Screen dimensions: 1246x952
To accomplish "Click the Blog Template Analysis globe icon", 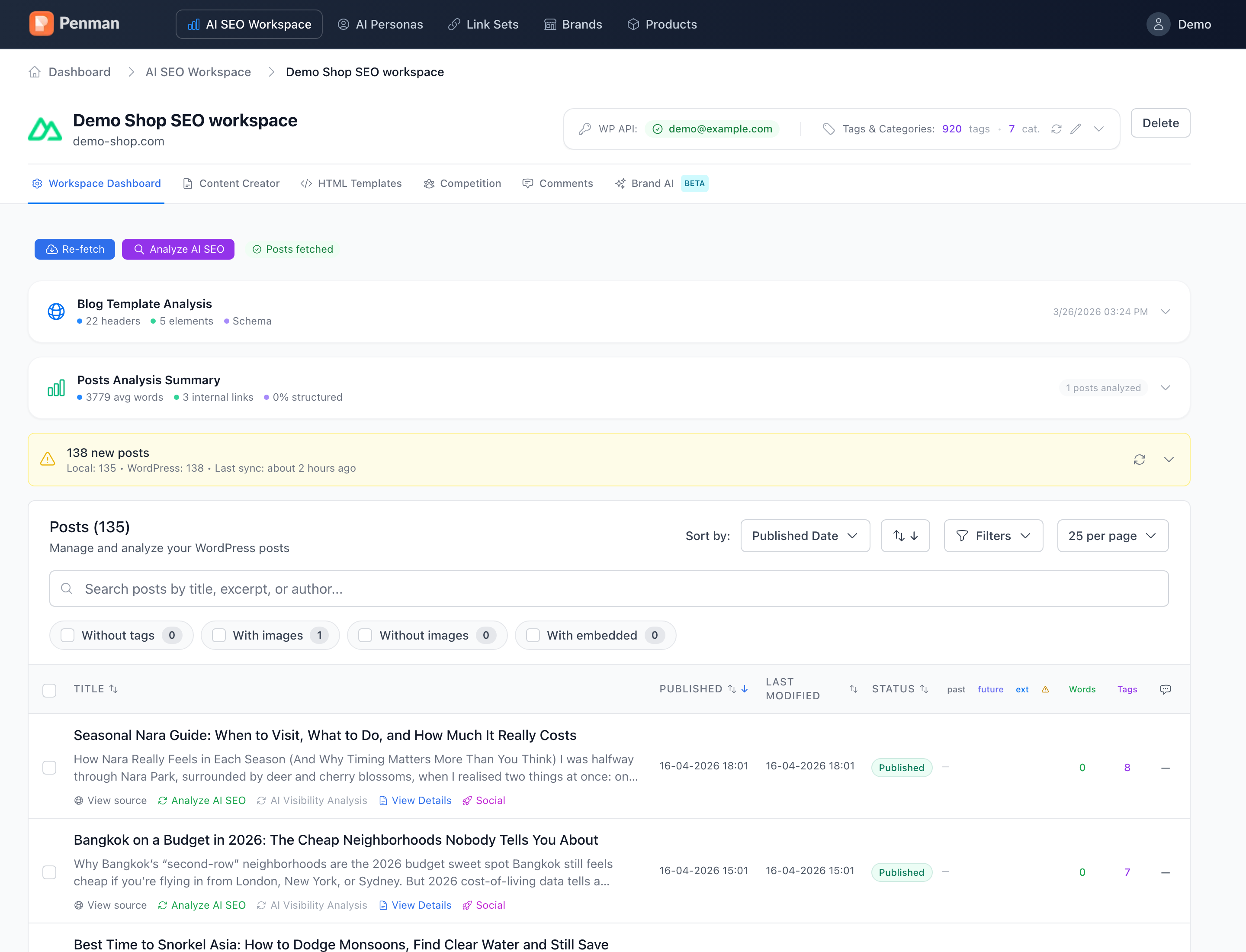I will click(56, 312).
